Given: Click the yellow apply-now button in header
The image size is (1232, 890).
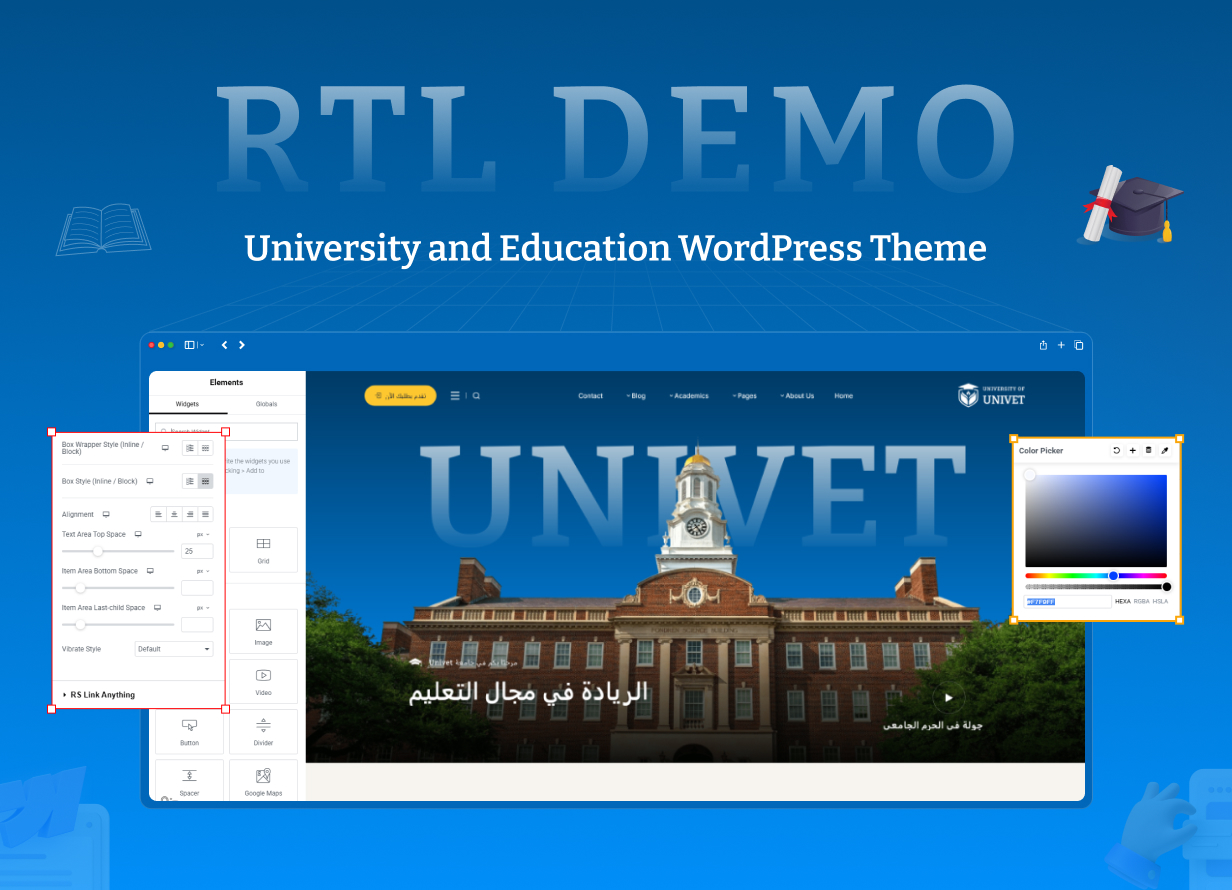Looking at the screenshot, I should click(400, 396).
